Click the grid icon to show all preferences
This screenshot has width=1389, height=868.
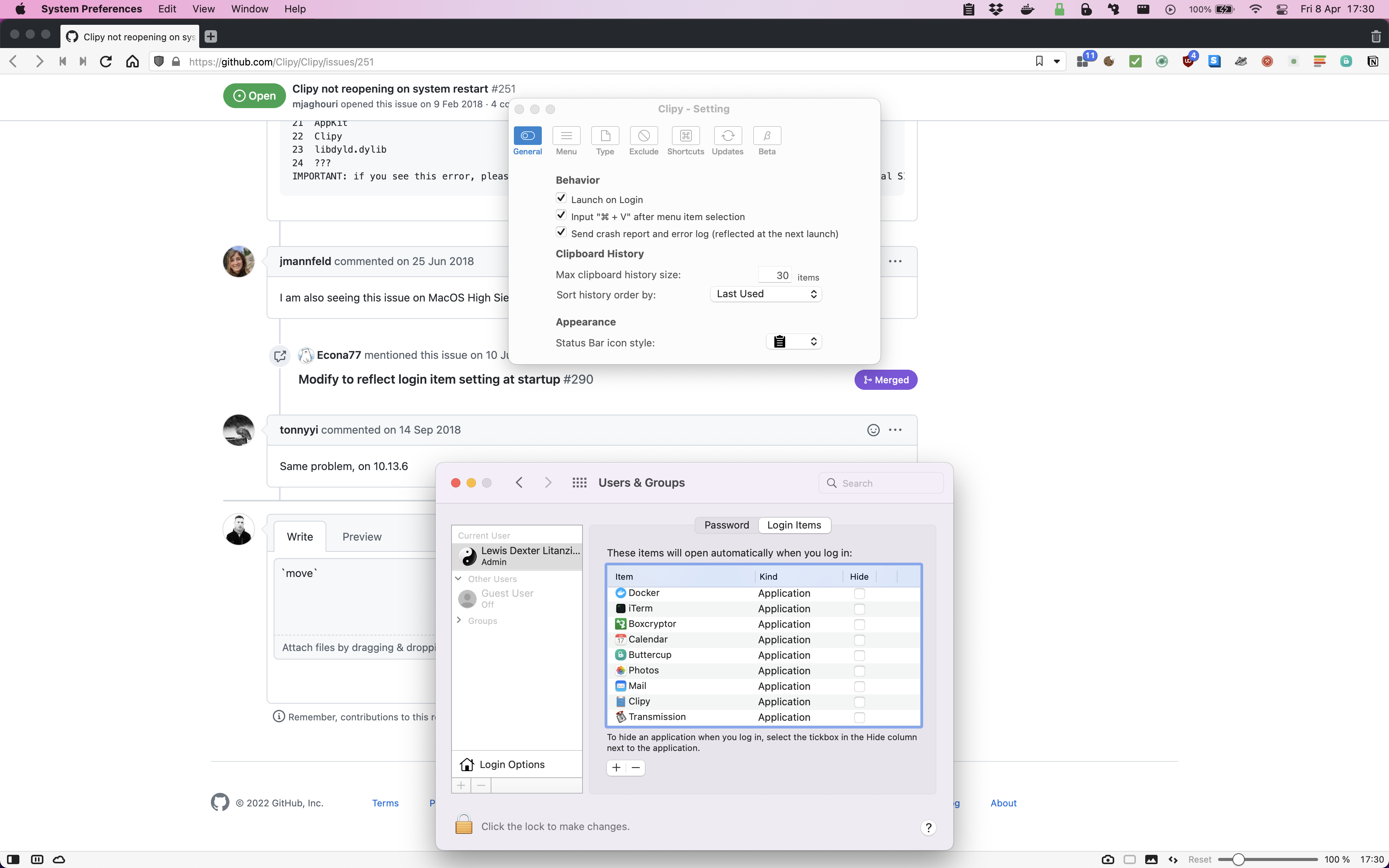click(580, 482)
